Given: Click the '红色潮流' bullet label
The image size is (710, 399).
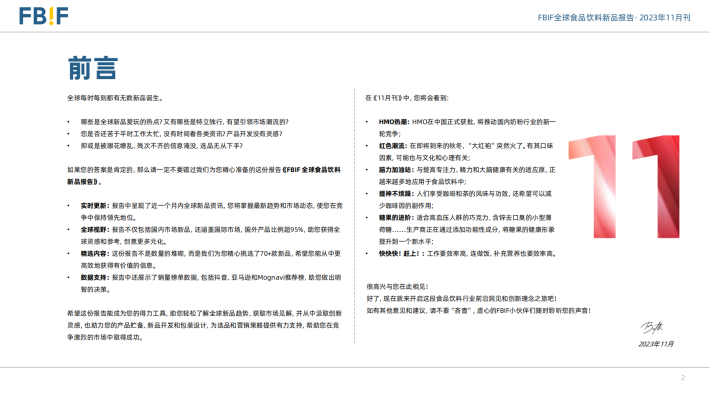Looking at the screenshot, I should point(393,146).
